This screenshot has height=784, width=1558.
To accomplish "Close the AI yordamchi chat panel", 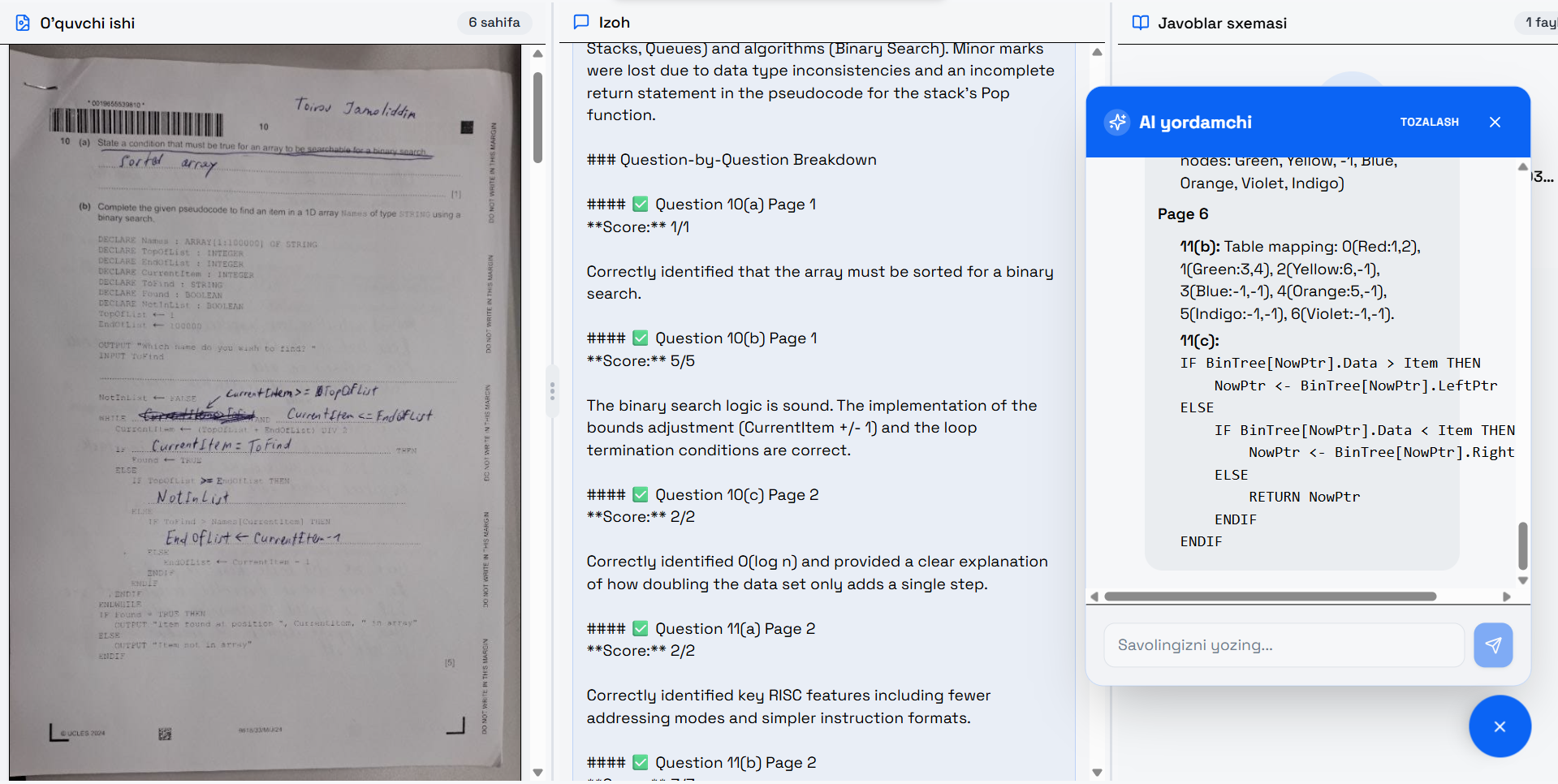I will pyautogui.click(x=1495, y=122).
